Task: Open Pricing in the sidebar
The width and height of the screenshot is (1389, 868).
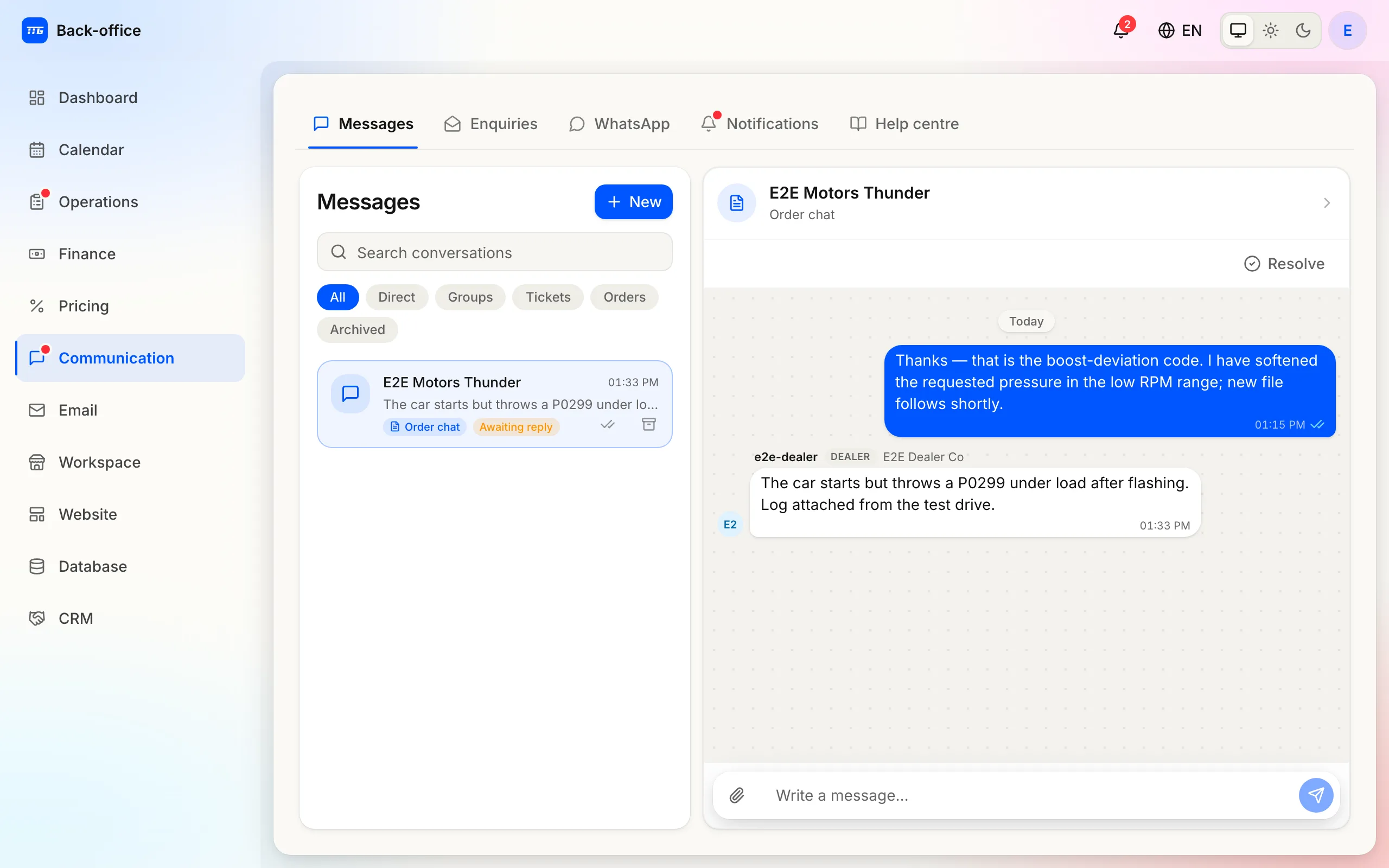Action: pos(131,306)
